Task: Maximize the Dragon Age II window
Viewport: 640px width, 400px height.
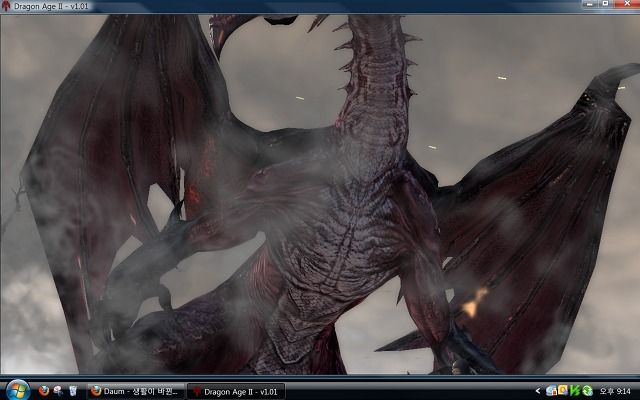Action: point(606,4)
